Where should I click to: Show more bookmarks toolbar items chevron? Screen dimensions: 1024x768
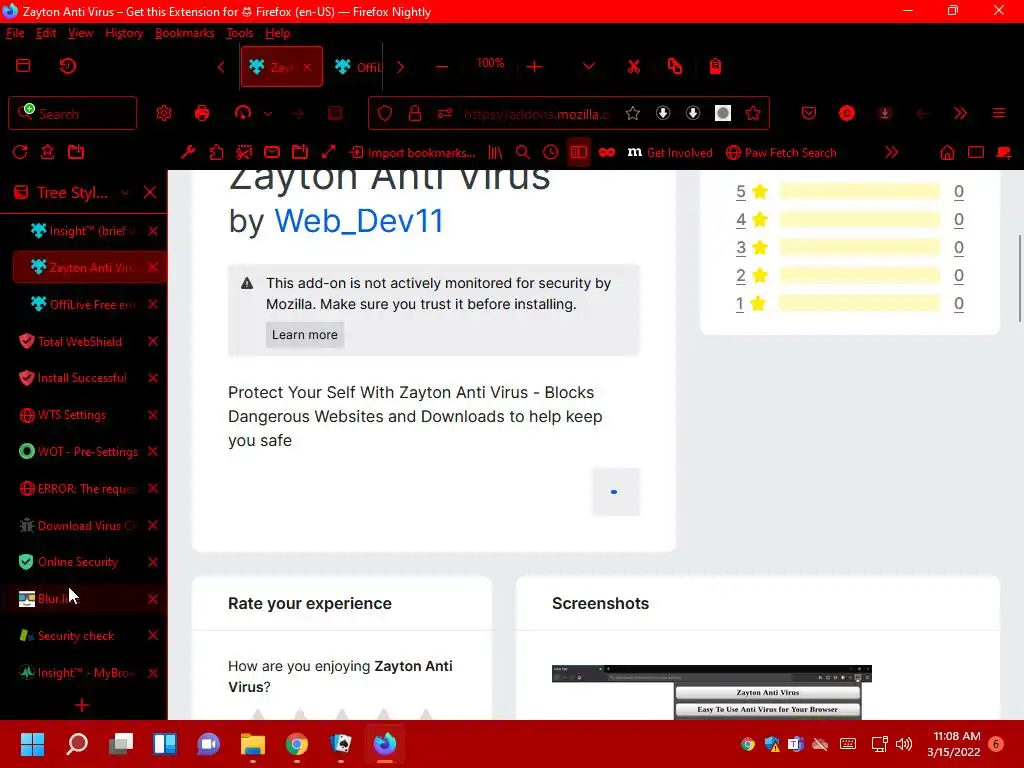[891, 152]
